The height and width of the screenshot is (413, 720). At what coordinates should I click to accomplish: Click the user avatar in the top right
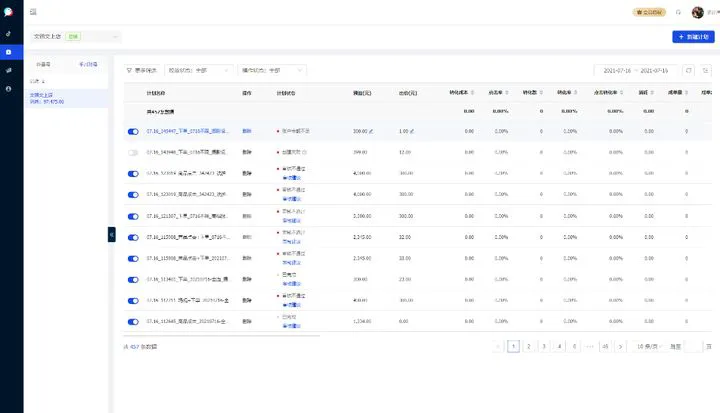698,12
